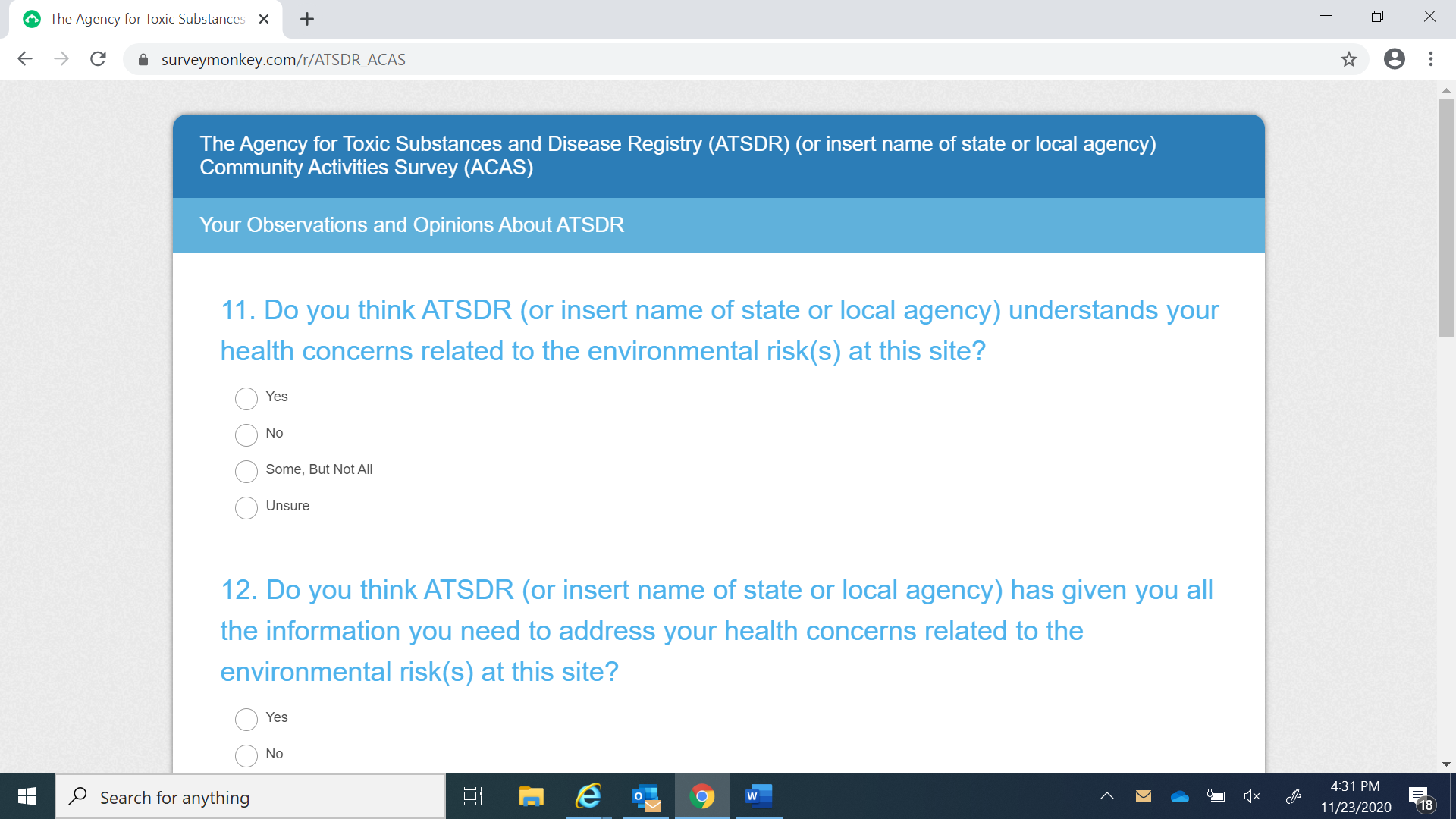Open a new browser tab
Image resolution: width=1456 pixels, height=819 pixels.
point(307,19)
